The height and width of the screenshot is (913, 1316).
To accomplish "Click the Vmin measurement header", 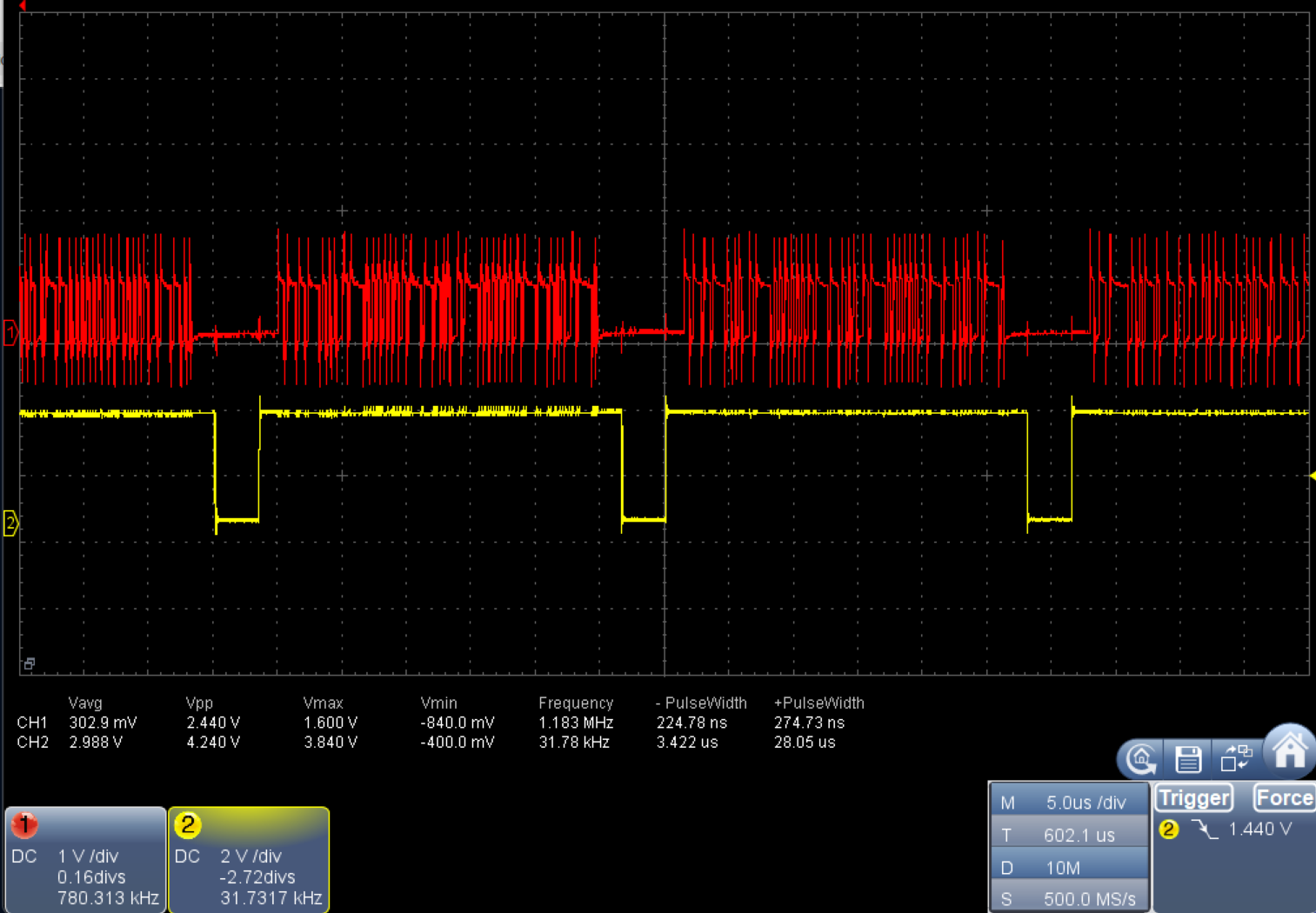I will click(x=438, y=703).
